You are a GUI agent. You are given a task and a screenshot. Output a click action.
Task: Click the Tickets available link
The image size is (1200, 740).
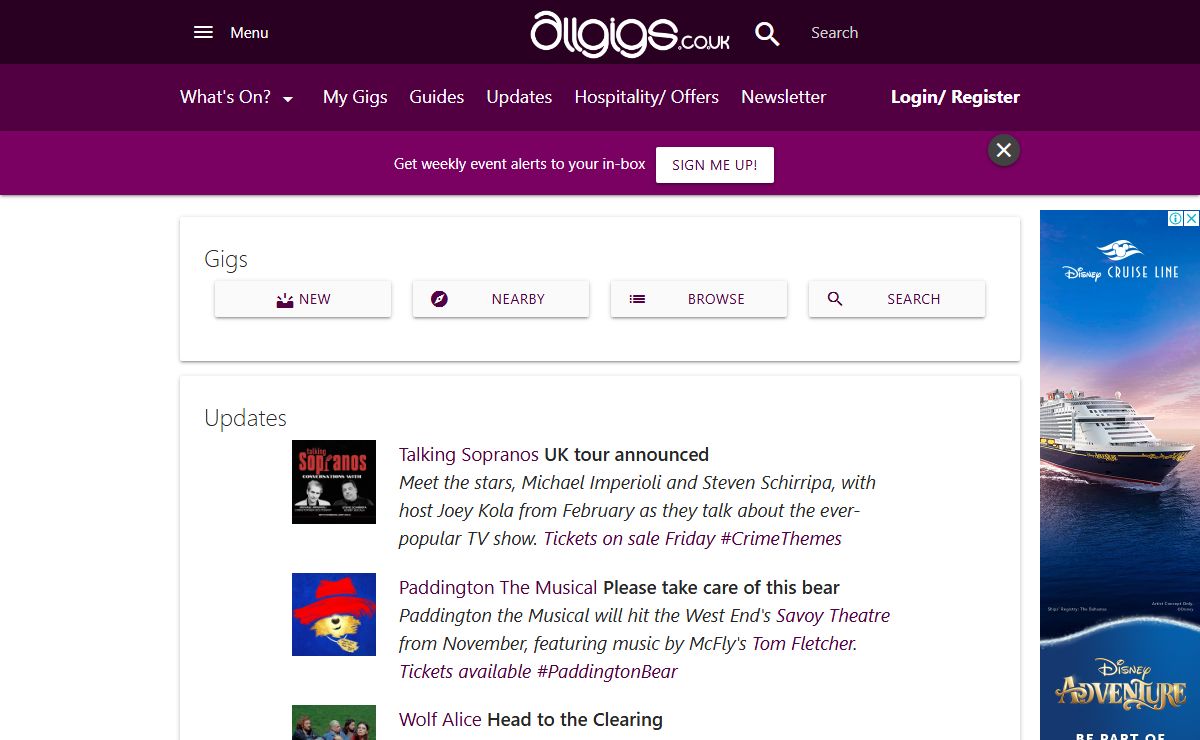pyautogui.click(x=465, y=672)
